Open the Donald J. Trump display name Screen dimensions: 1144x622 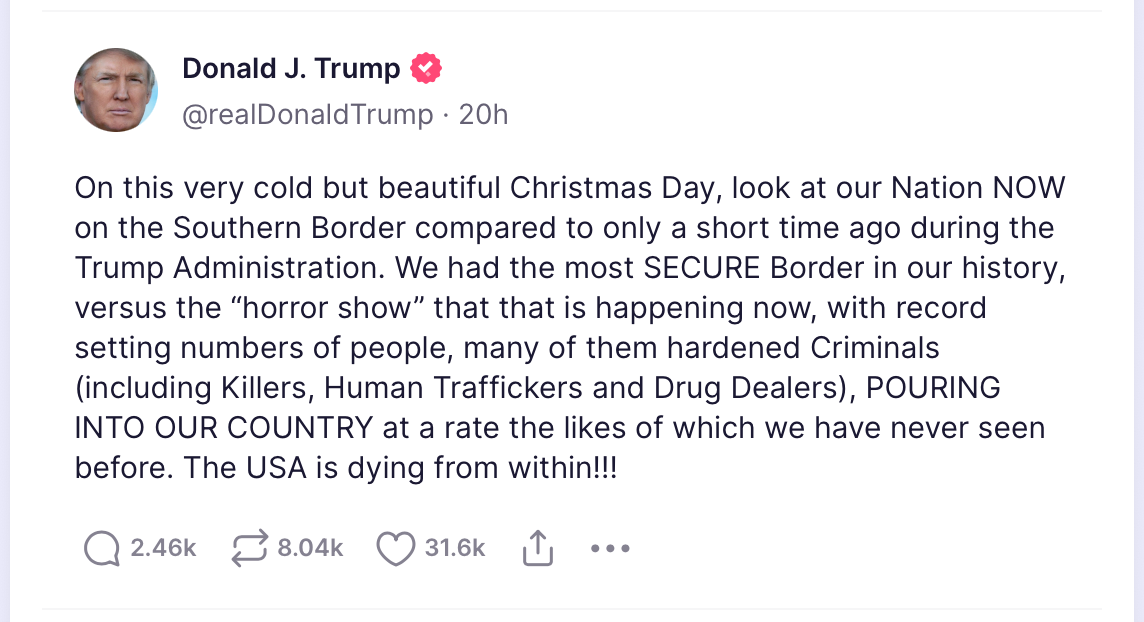coord(291,69)
